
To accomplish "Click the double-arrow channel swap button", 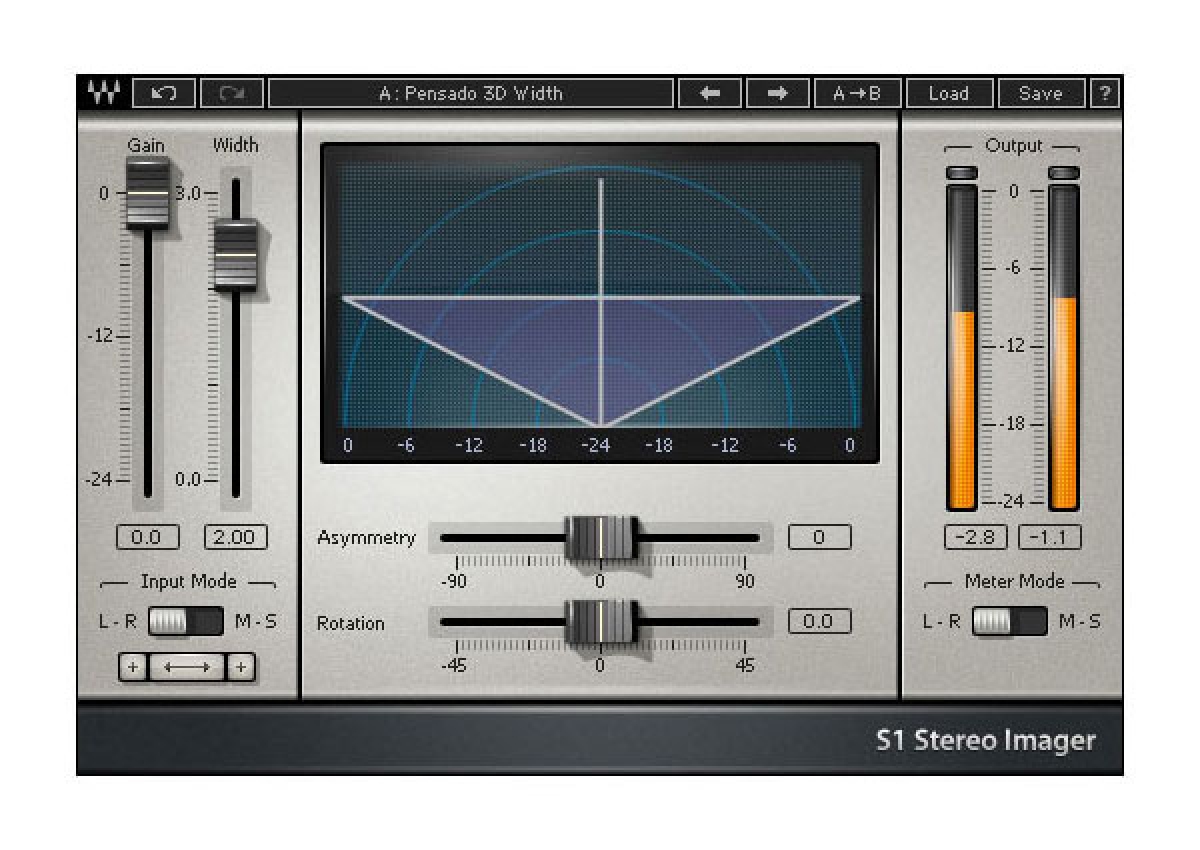I will point(187,667).
